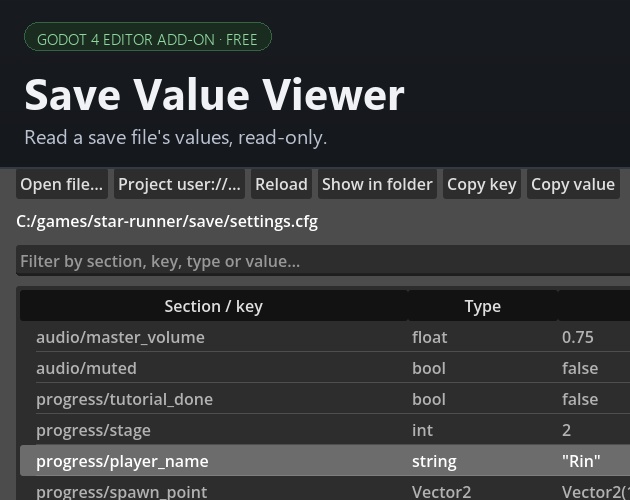Reload the save file
The image size is (630, 500).
point(281,184)
